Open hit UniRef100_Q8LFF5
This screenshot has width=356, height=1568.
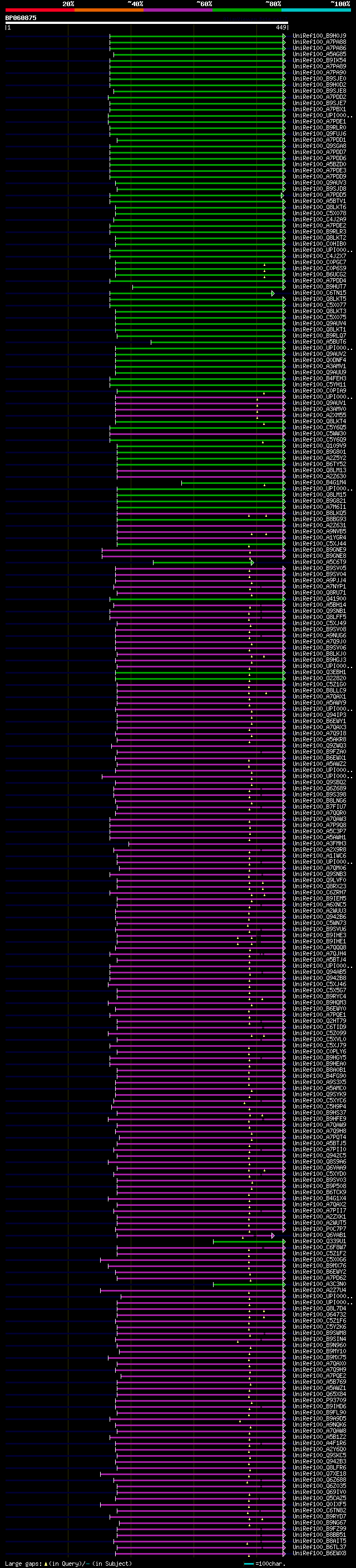click(x=319, y=617)
